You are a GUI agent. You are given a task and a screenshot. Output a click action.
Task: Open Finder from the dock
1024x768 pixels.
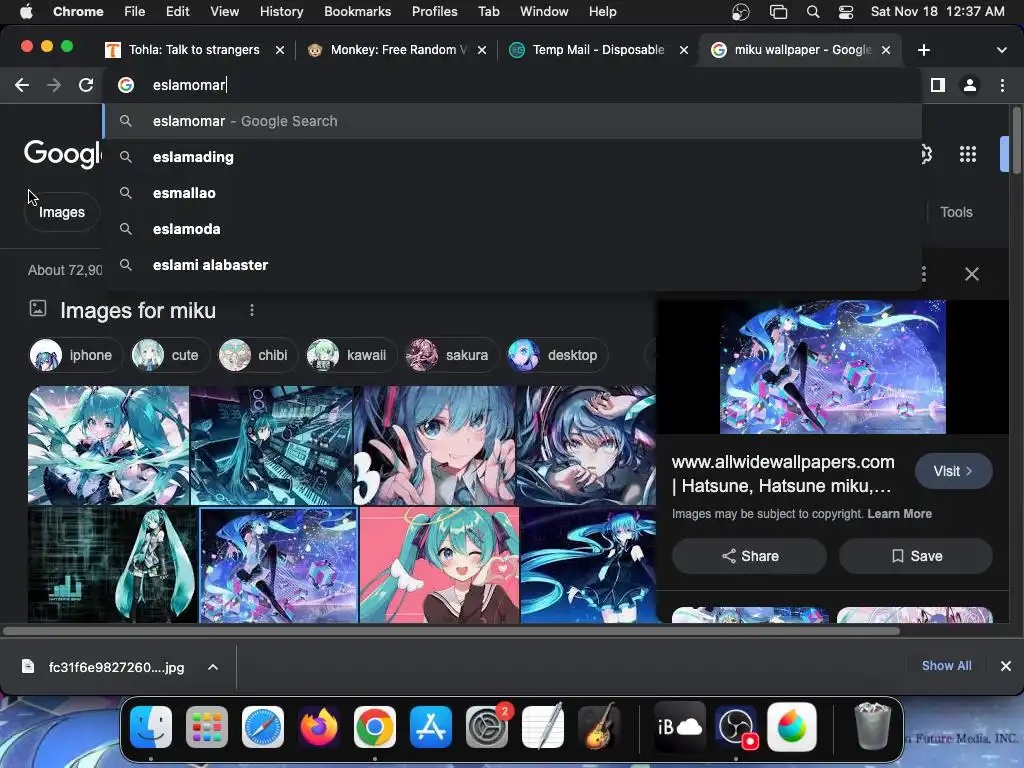click(151, 727)
